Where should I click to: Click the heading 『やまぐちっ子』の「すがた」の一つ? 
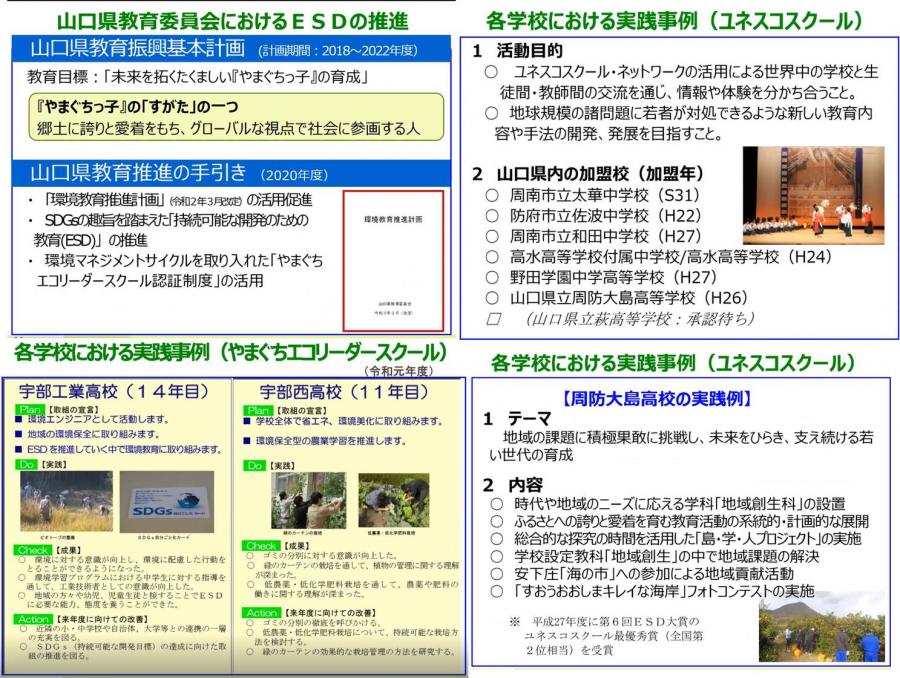[x=137, y=106]
